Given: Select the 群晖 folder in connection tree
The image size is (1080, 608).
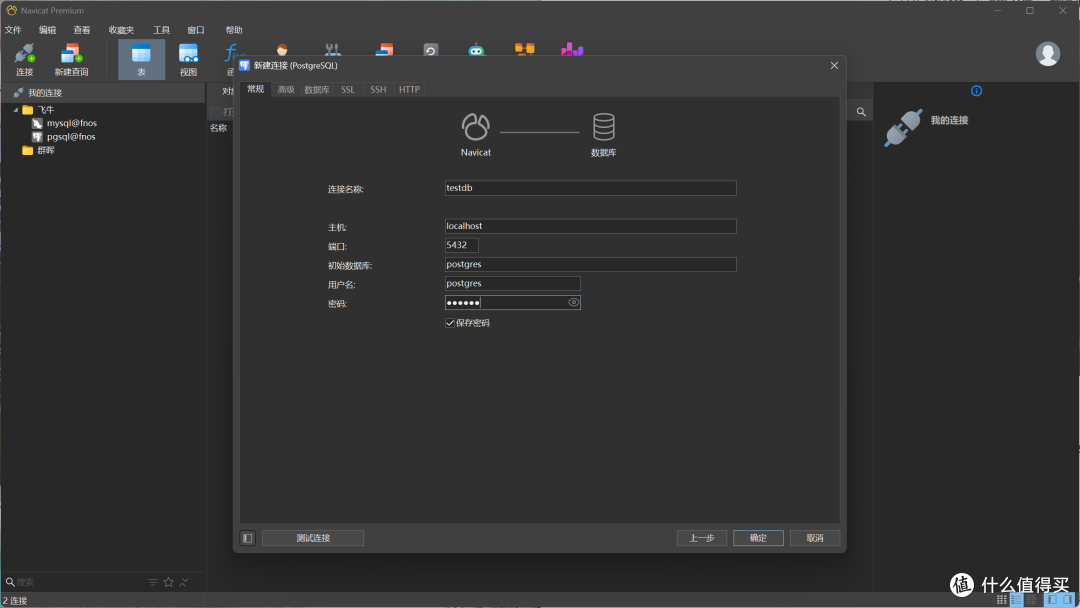Looking at the screenshot, I should [39, 150].
